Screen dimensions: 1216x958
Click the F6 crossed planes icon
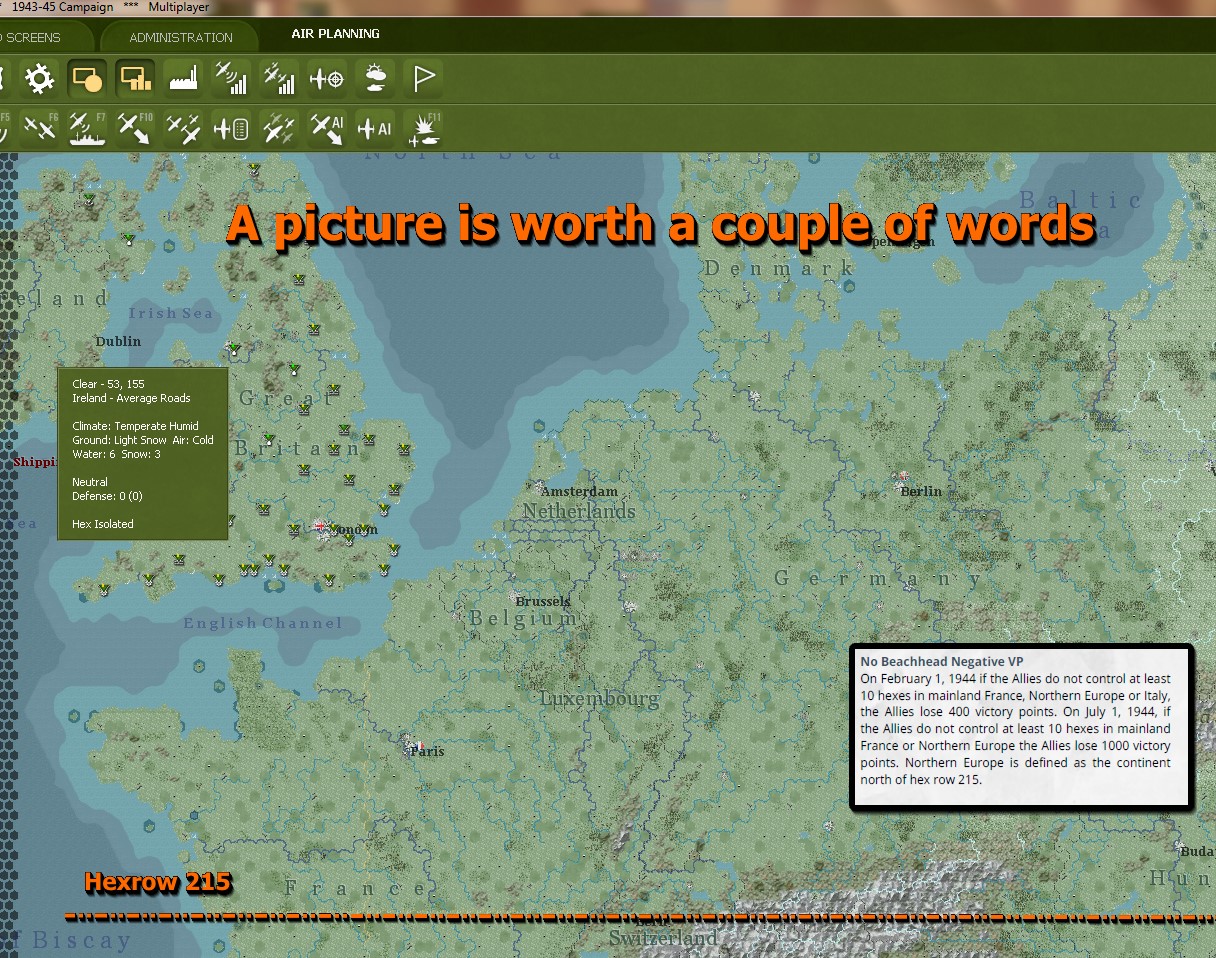[39, 128]
